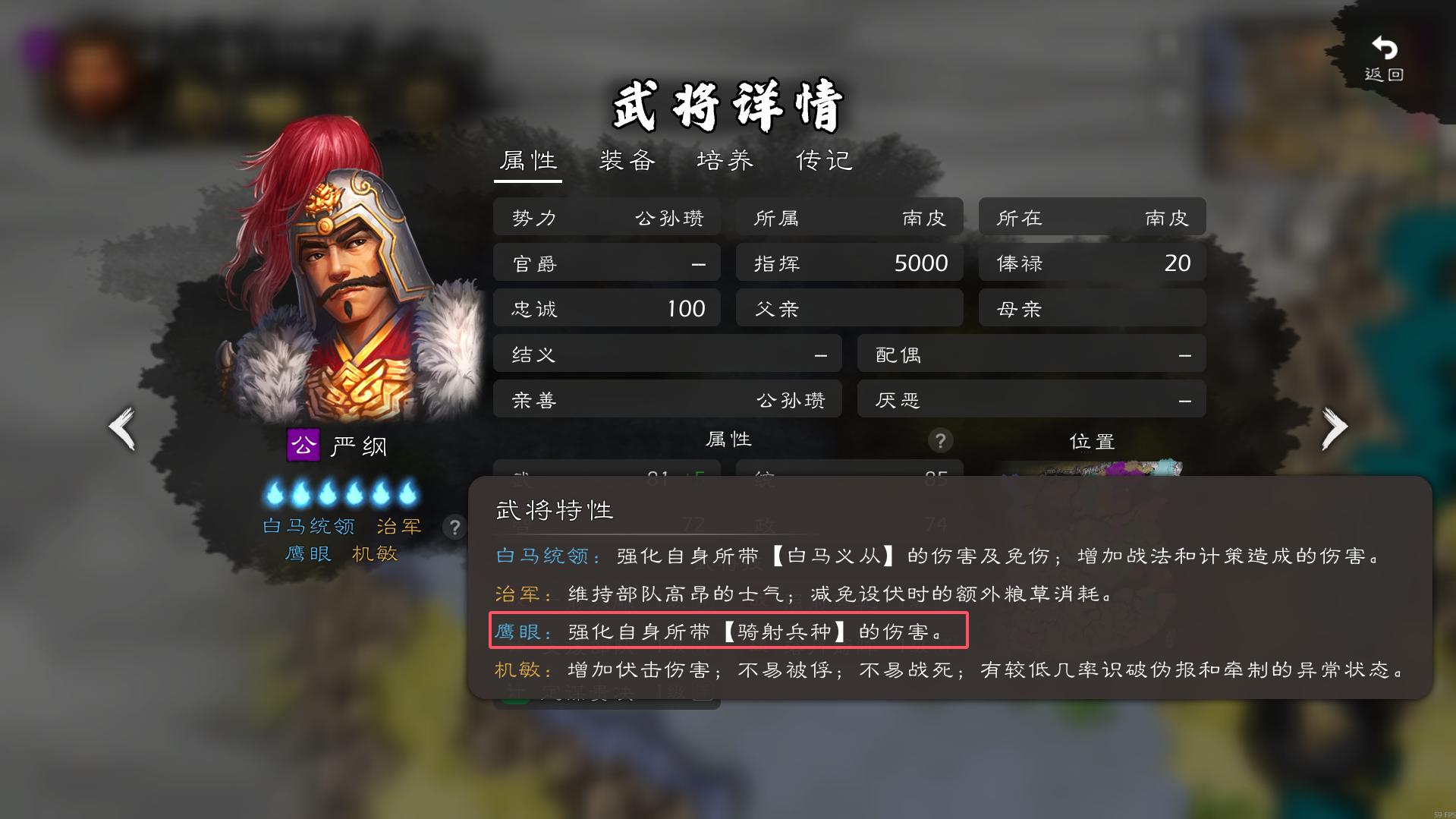1456x819 pixels.
Task: Click the 势力 公孙瓒 field
Action: pyautogui.click(x=607, y=218)
